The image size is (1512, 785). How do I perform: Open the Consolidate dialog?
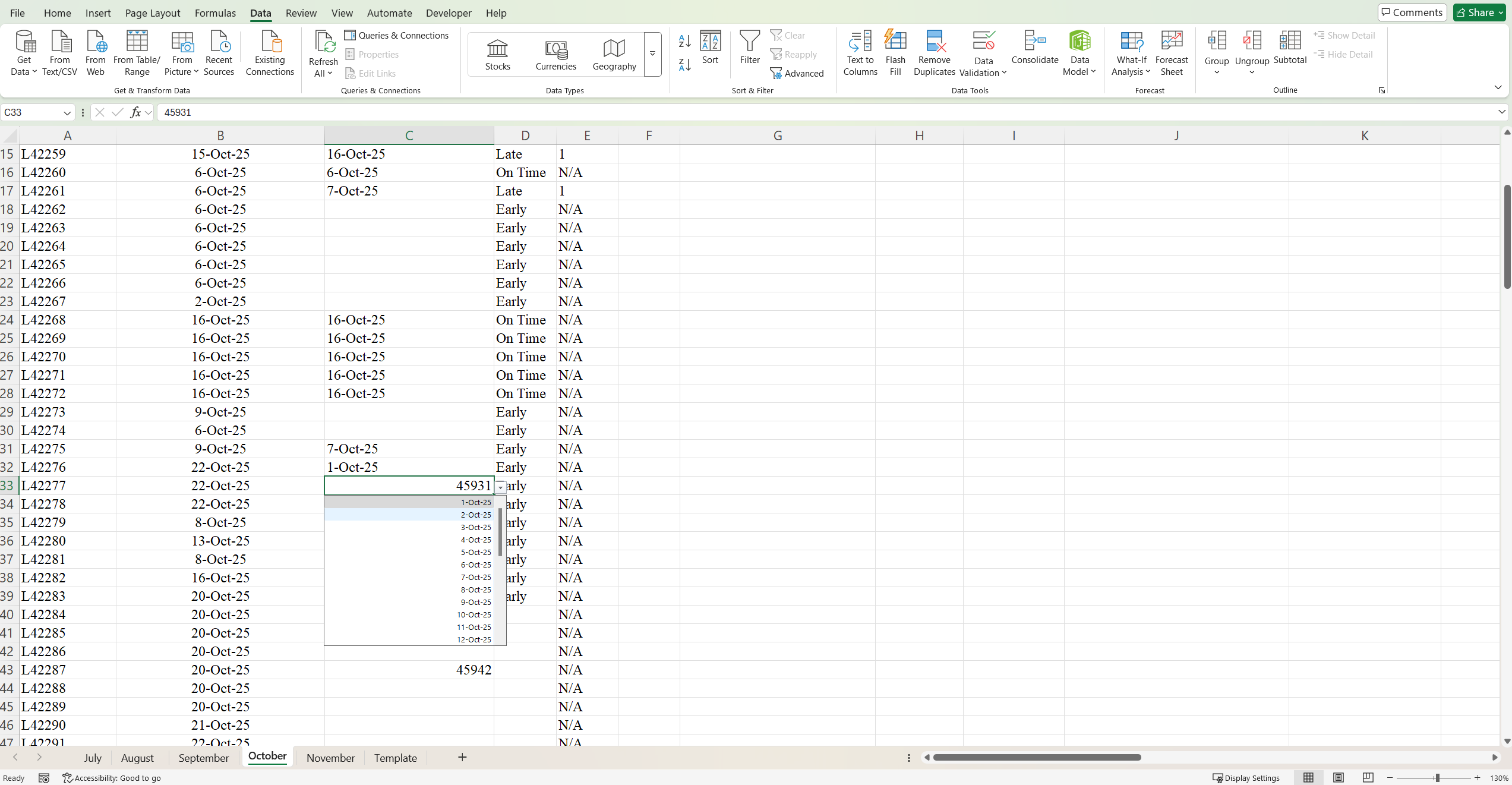pyautogui.click(x=1034, y=48)
